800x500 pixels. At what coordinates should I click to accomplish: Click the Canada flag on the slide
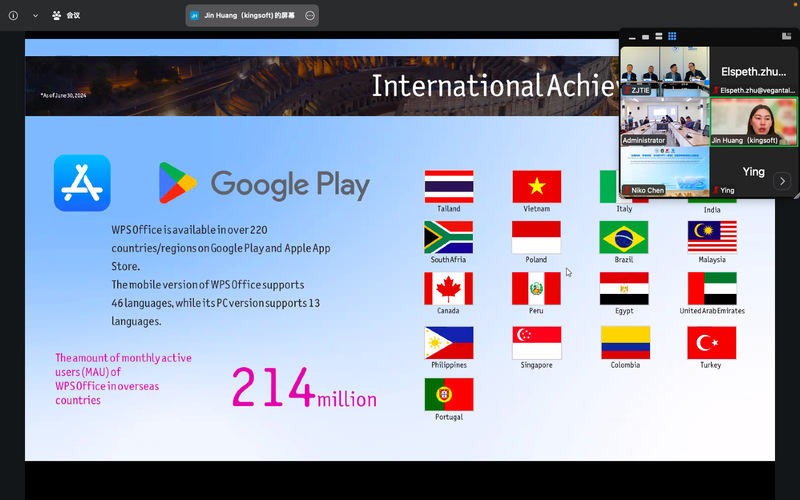(449, 288)
